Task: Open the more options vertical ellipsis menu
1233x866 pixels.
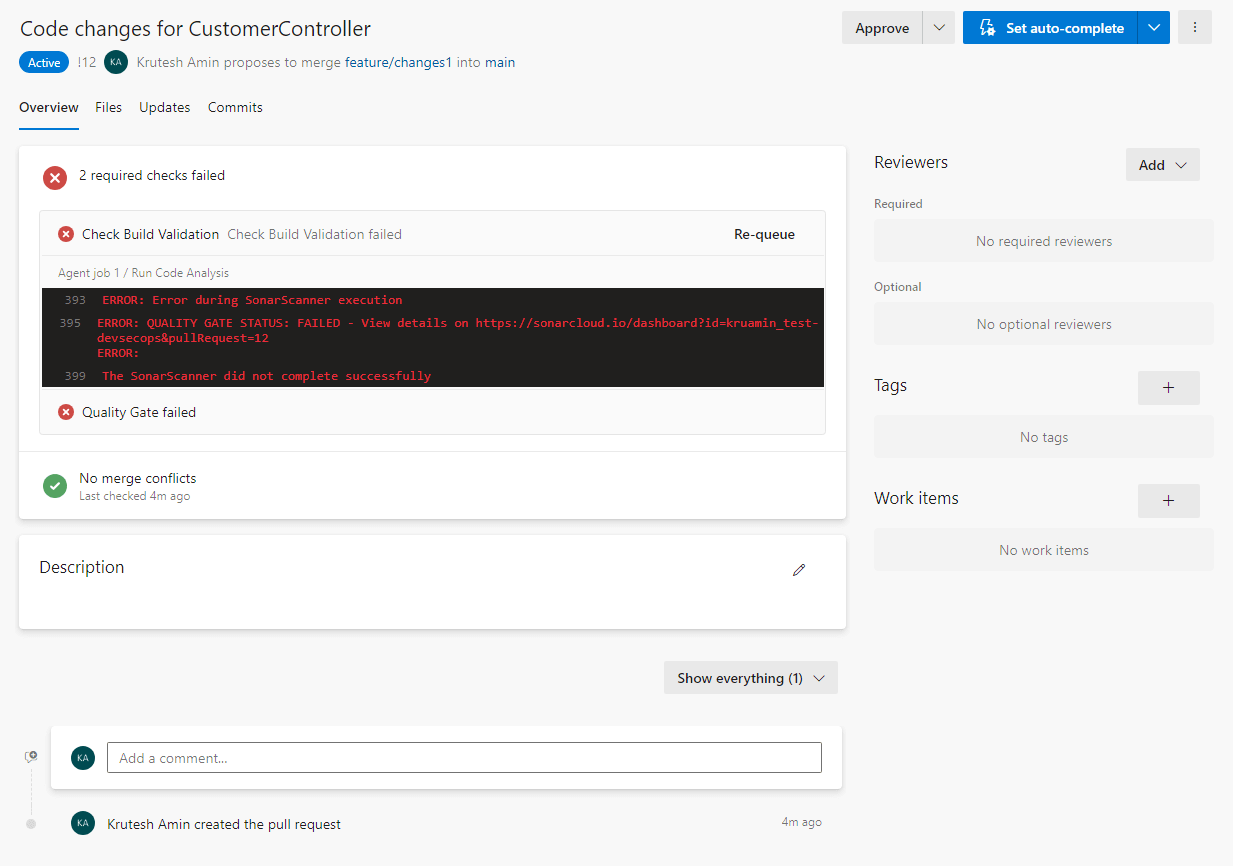Action: pos(1194,28)
